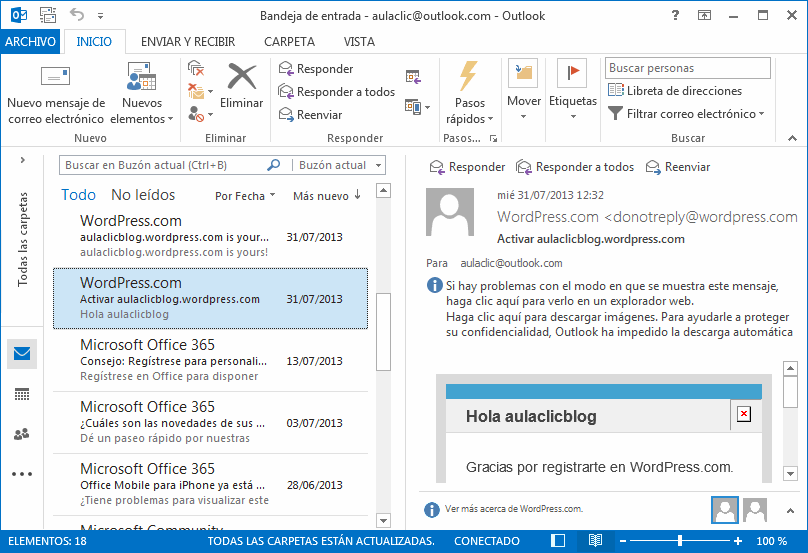Expand the people pane chevron

(x=790, y=511)
